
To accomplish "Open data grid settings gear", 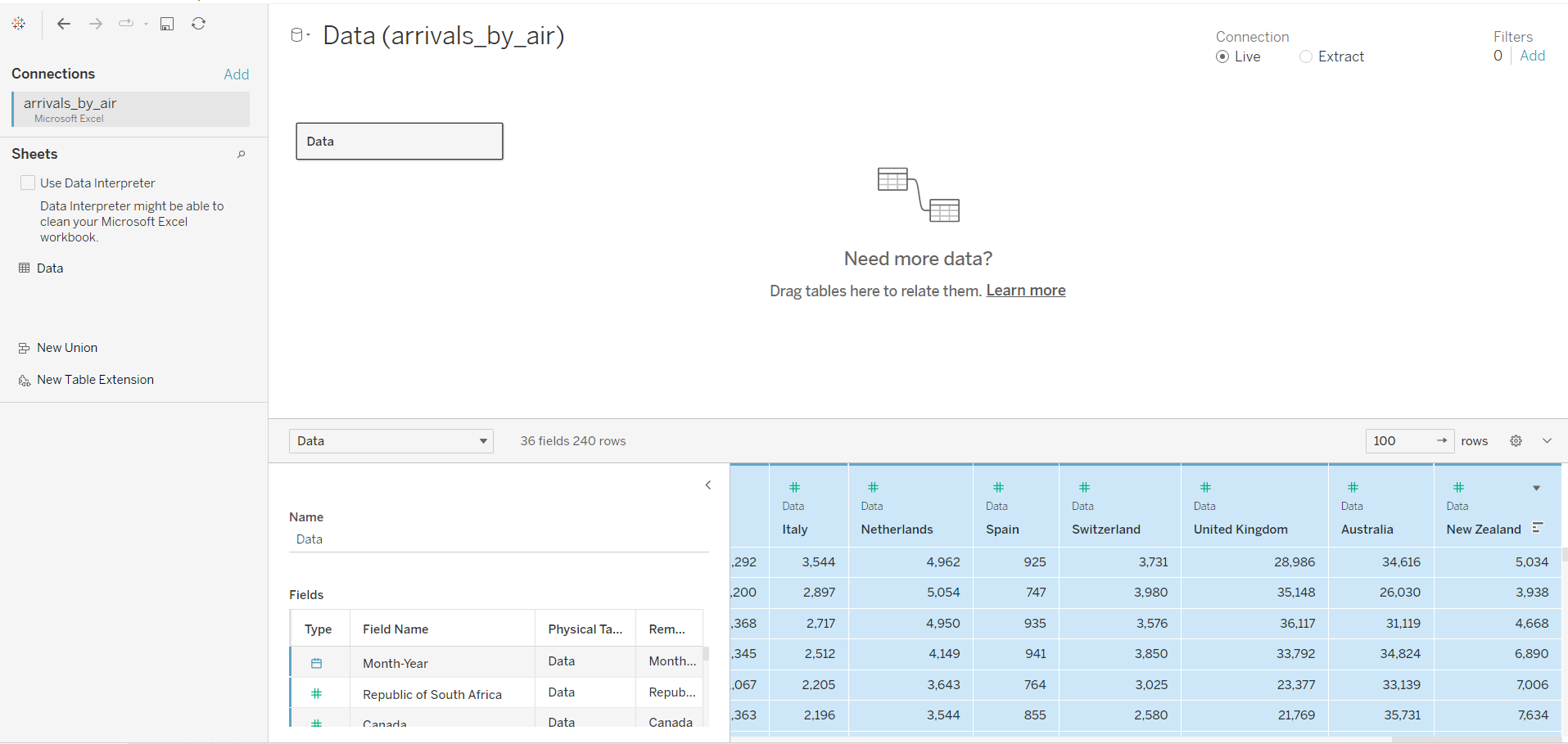I will point(1516,441).
